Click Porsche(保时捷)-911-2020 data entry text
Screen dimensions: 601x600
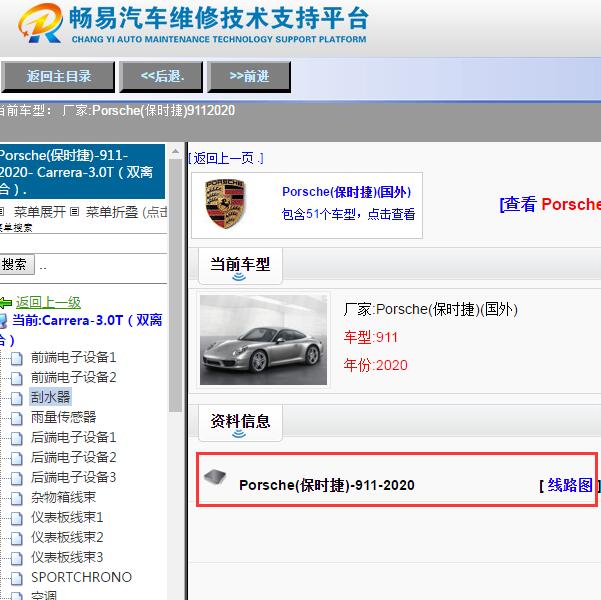point(327,485)
